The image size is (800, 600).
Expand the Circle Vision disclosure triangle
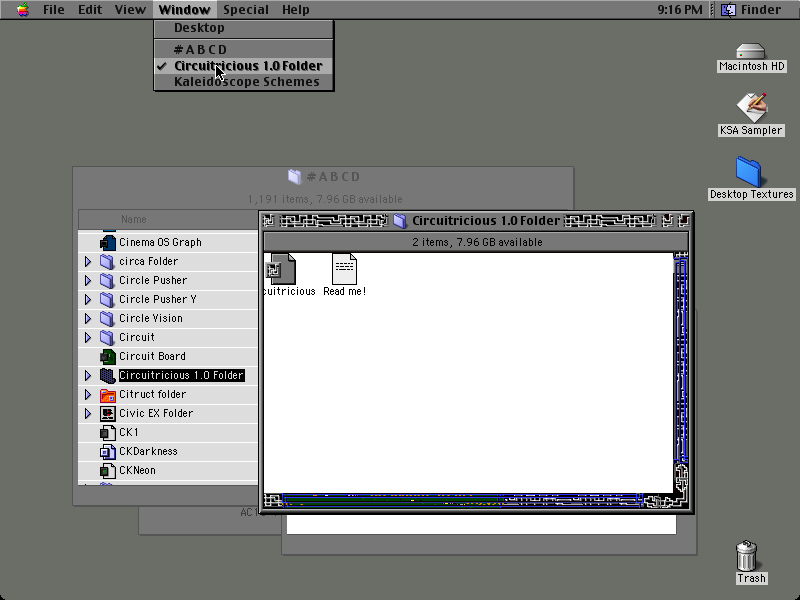88,318
